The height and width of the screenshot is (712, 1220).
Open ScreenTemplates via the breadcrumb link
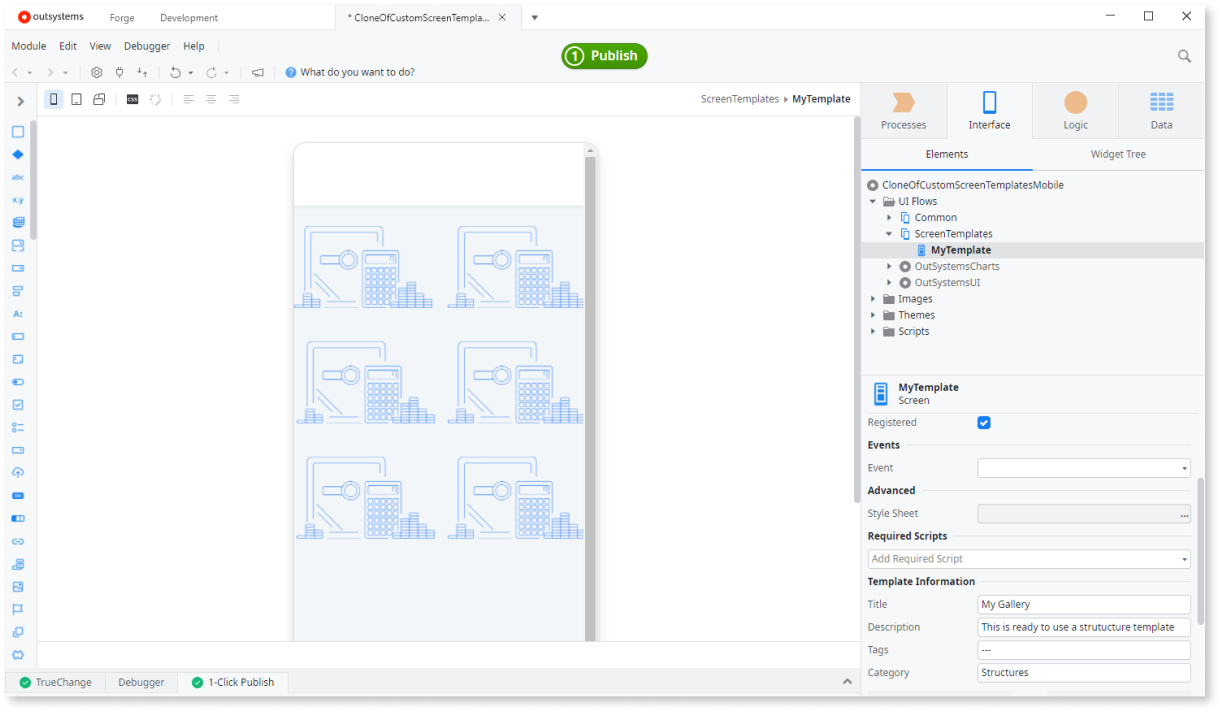740,99
